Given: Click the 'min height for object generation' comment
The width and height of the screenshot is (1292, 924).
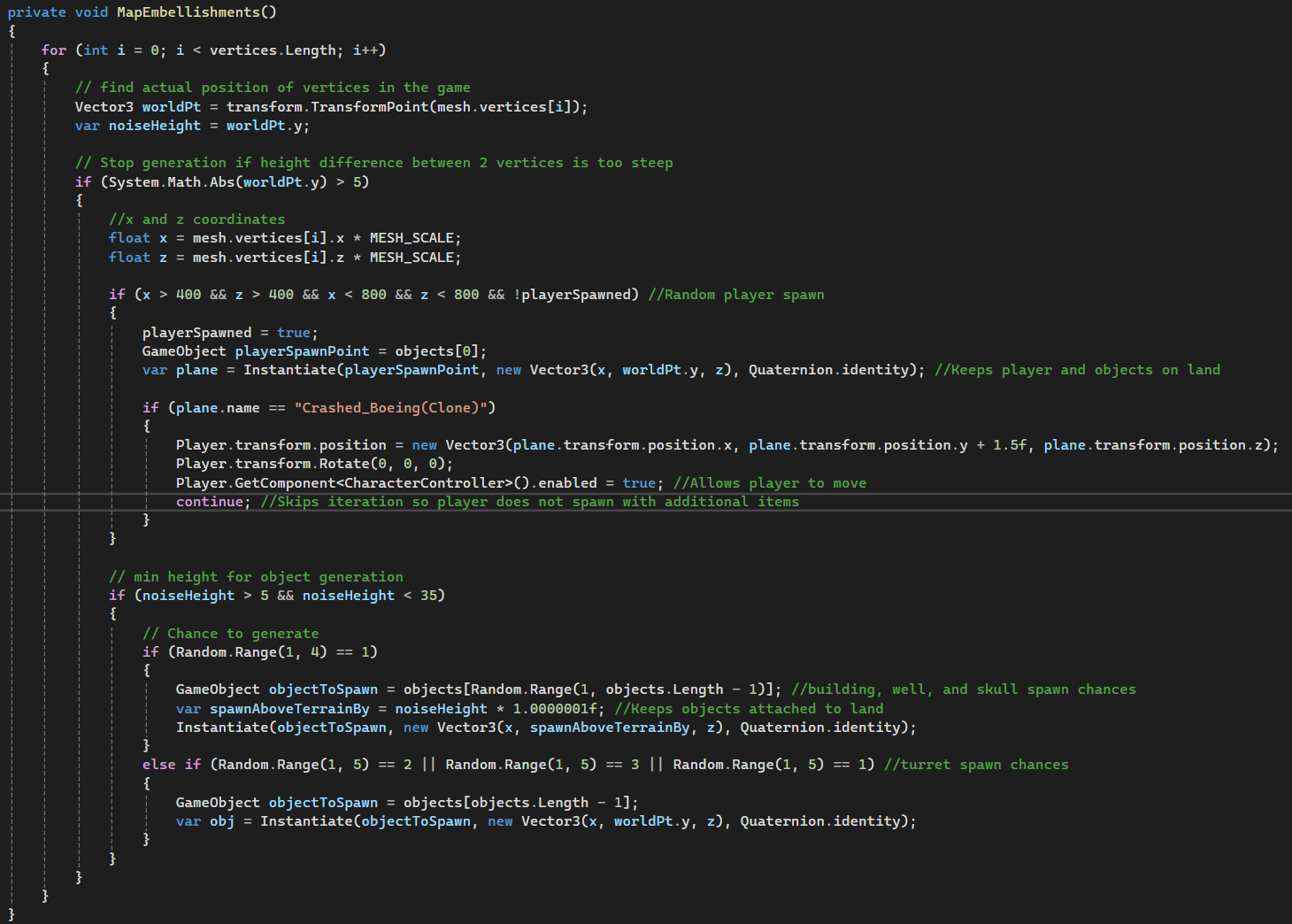Looking at the screenshot, I should click(x=256, y=577).
